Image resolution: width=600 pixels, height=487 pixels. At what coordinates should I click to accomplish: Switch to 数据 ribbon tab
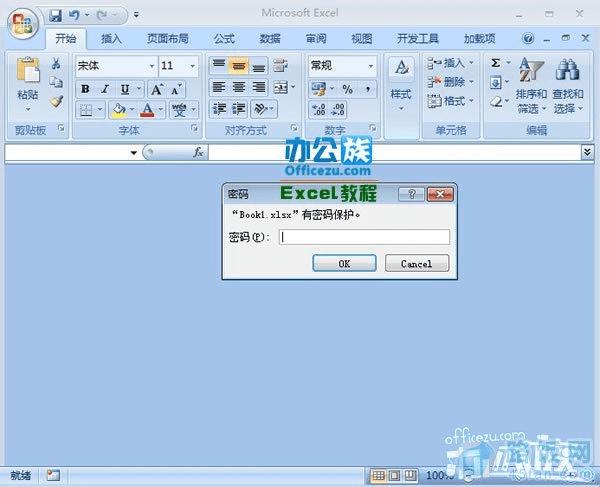click(270, 39)
